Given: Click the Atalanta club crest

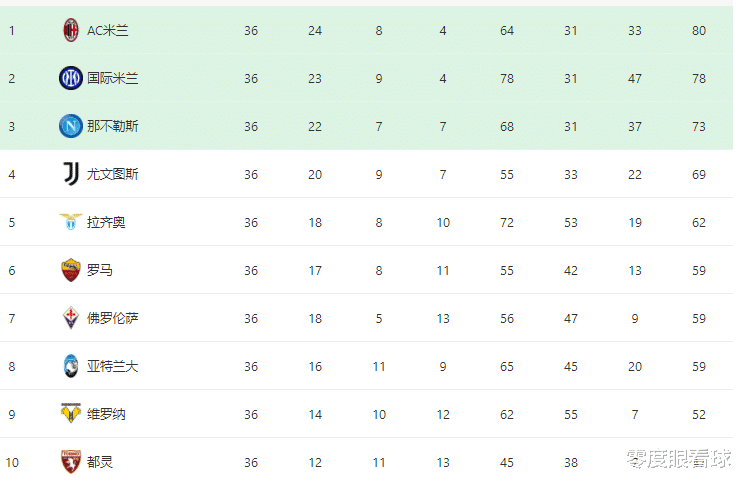Looking at the screenshot, I should tap(71, 366).
